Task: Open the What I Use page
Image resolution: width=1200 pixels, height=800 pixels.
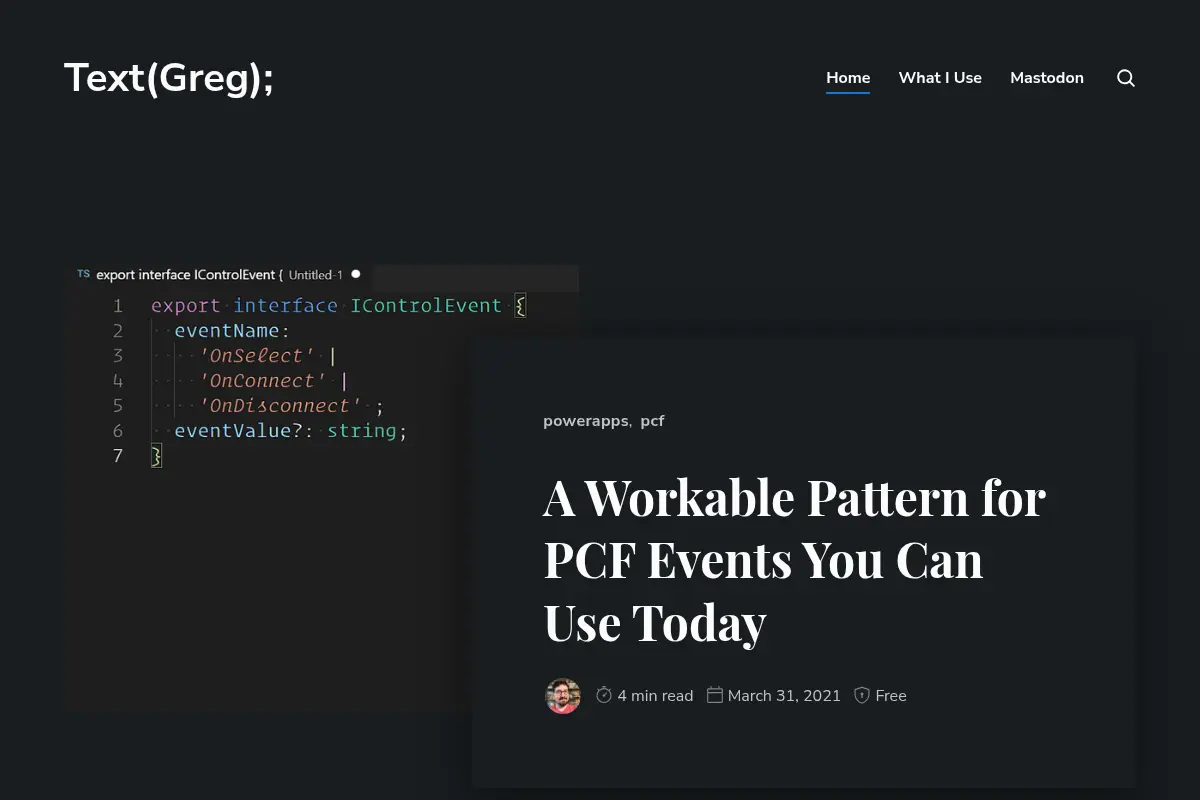Action: (940, 78)
